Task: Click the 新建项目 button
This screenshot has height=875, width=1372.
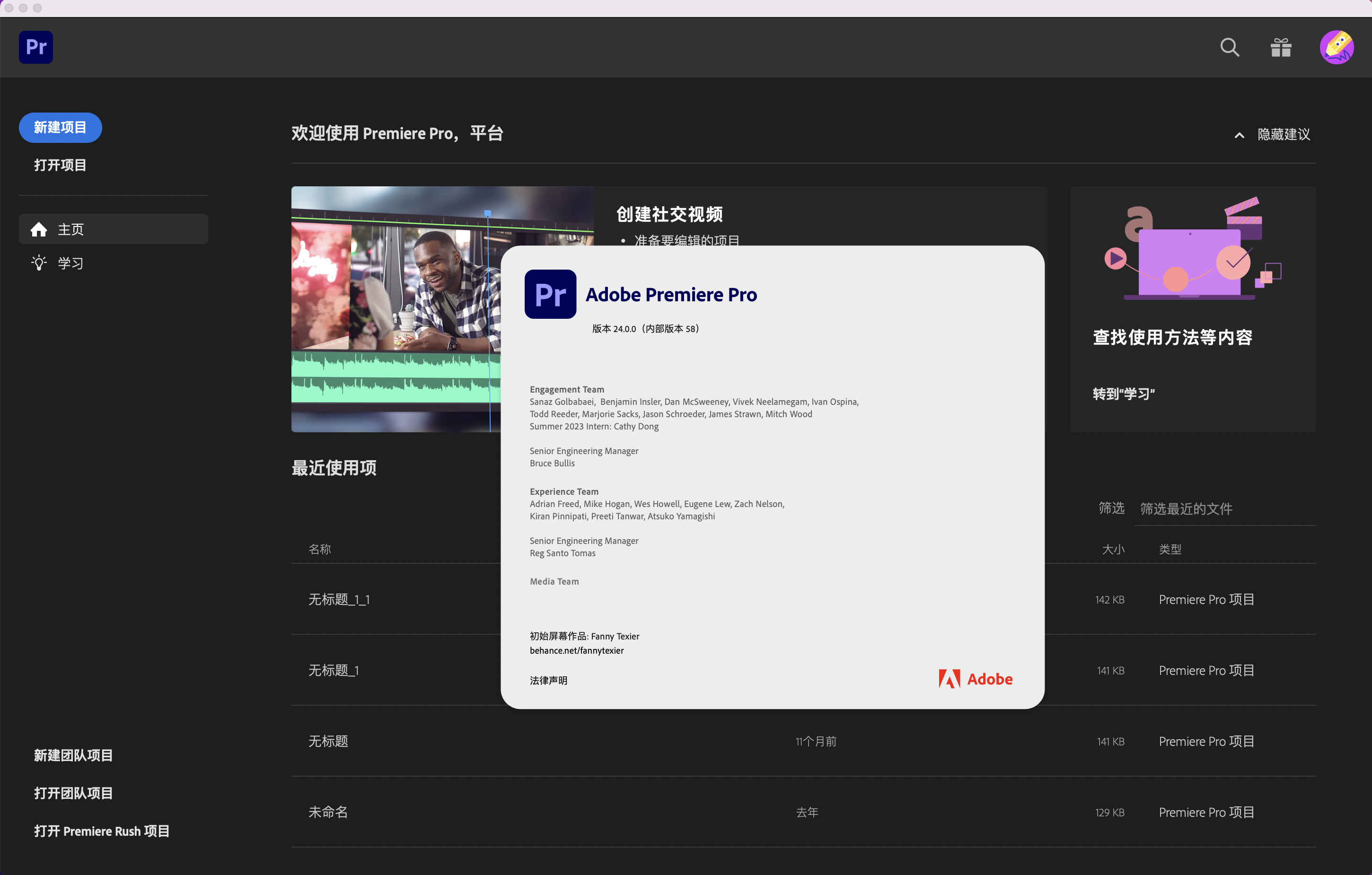Action: click(x=60, y=128)
